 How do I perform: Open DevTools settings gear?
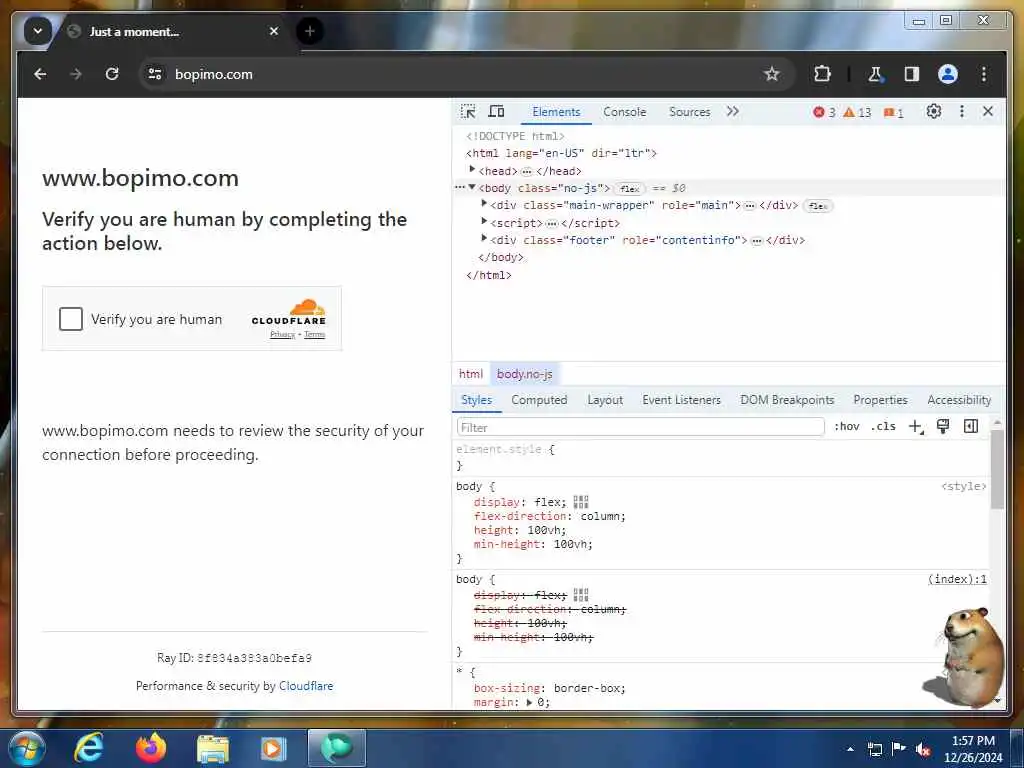coord(934,112)
